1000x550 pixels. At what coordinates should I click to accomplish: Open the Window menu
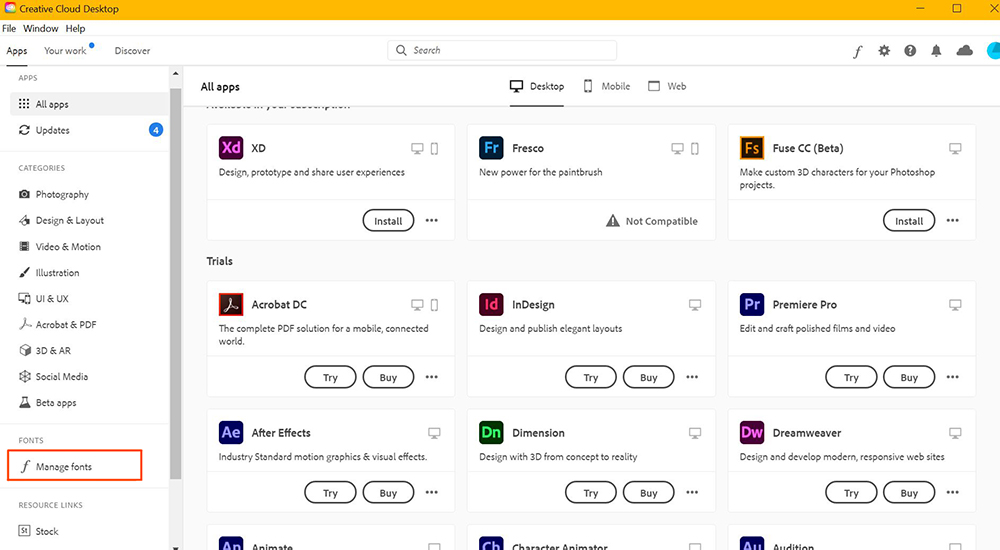coord(40,28)
